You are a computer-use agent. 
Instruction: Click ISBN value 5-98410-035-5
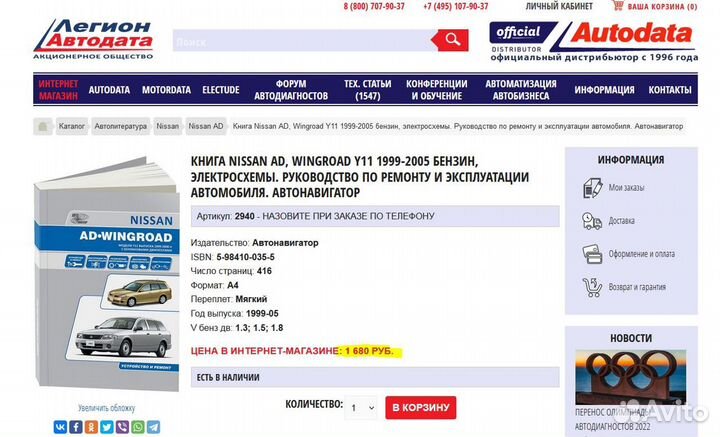[x=246, y=257]
